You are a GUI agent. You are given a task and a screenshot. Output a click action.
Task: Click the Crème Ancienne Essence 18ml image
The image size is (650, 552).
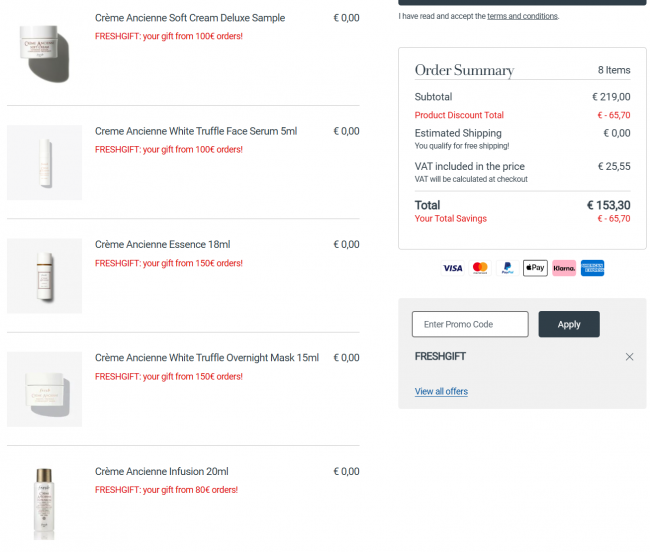44,275
